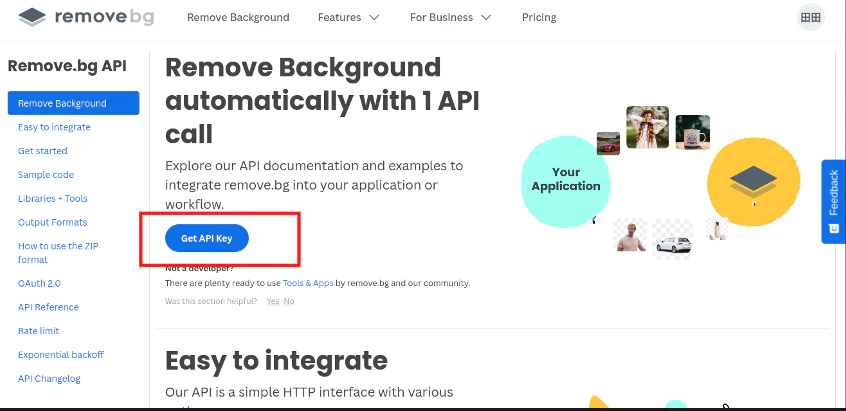Open API Changelog sidebar link
The width and height of the screenshot is (846, 411).
(x=49, y=379)
